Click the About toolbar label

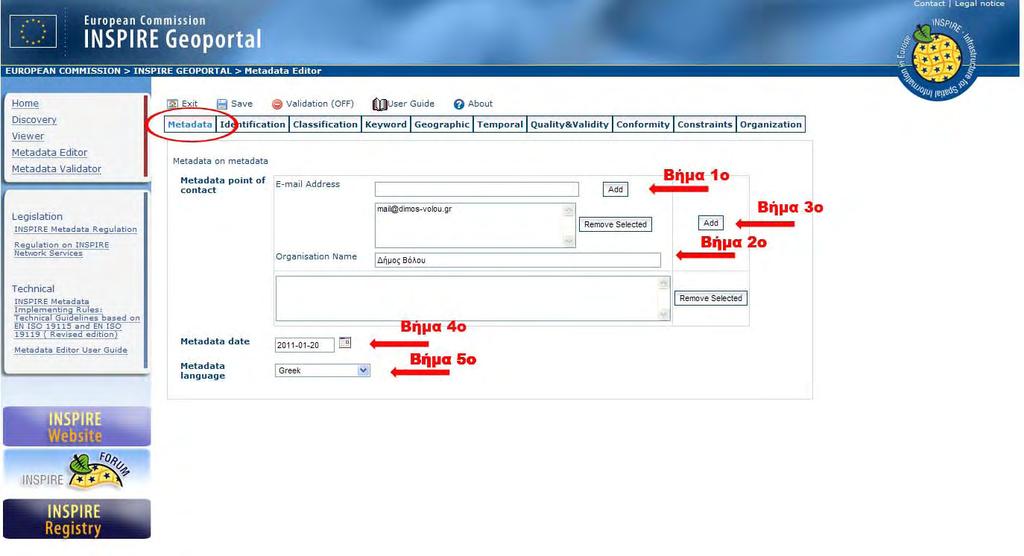click(x=480, y=104)
